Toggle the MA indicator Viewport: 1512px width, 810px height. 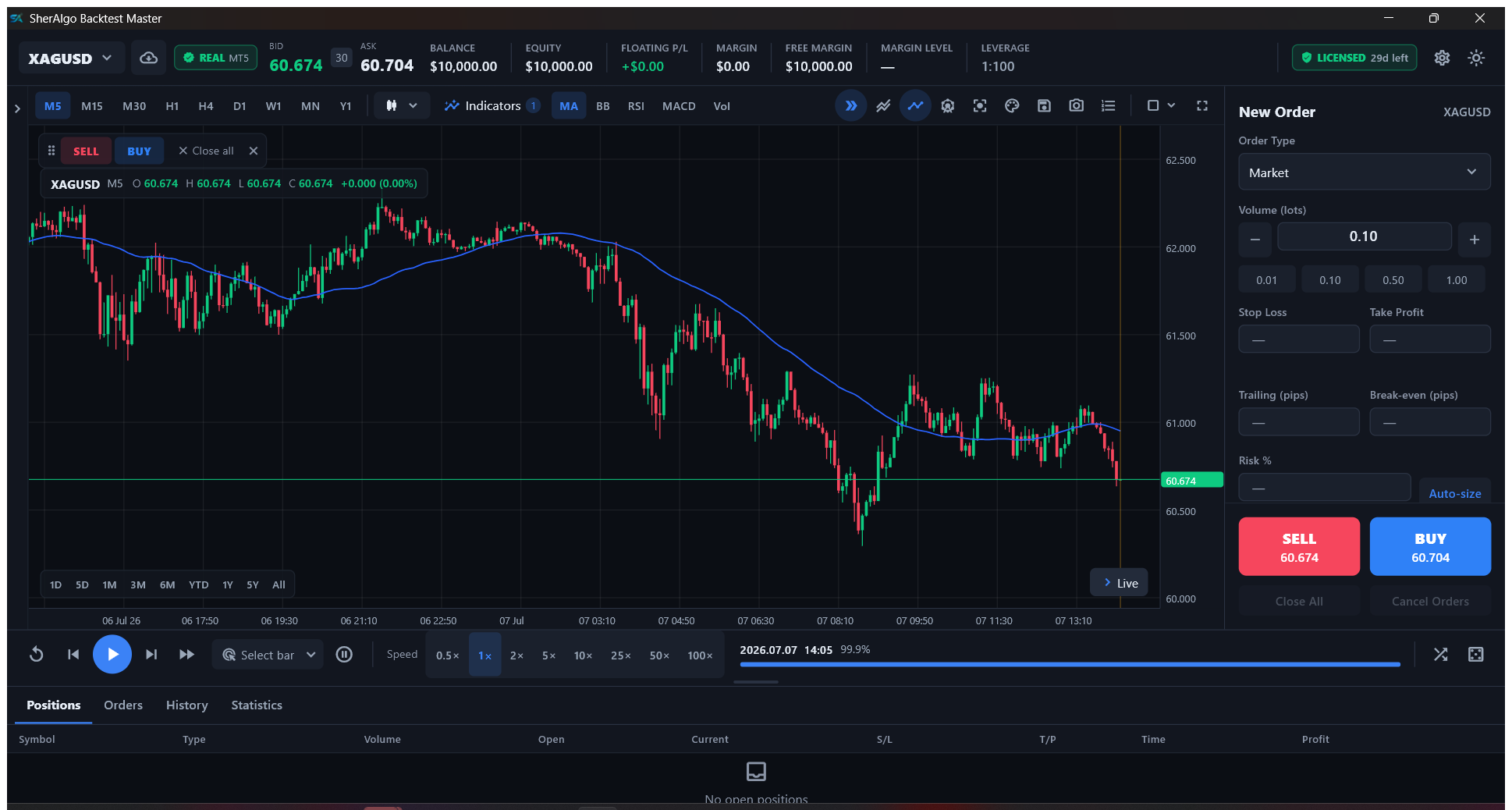tap(569, 106)
